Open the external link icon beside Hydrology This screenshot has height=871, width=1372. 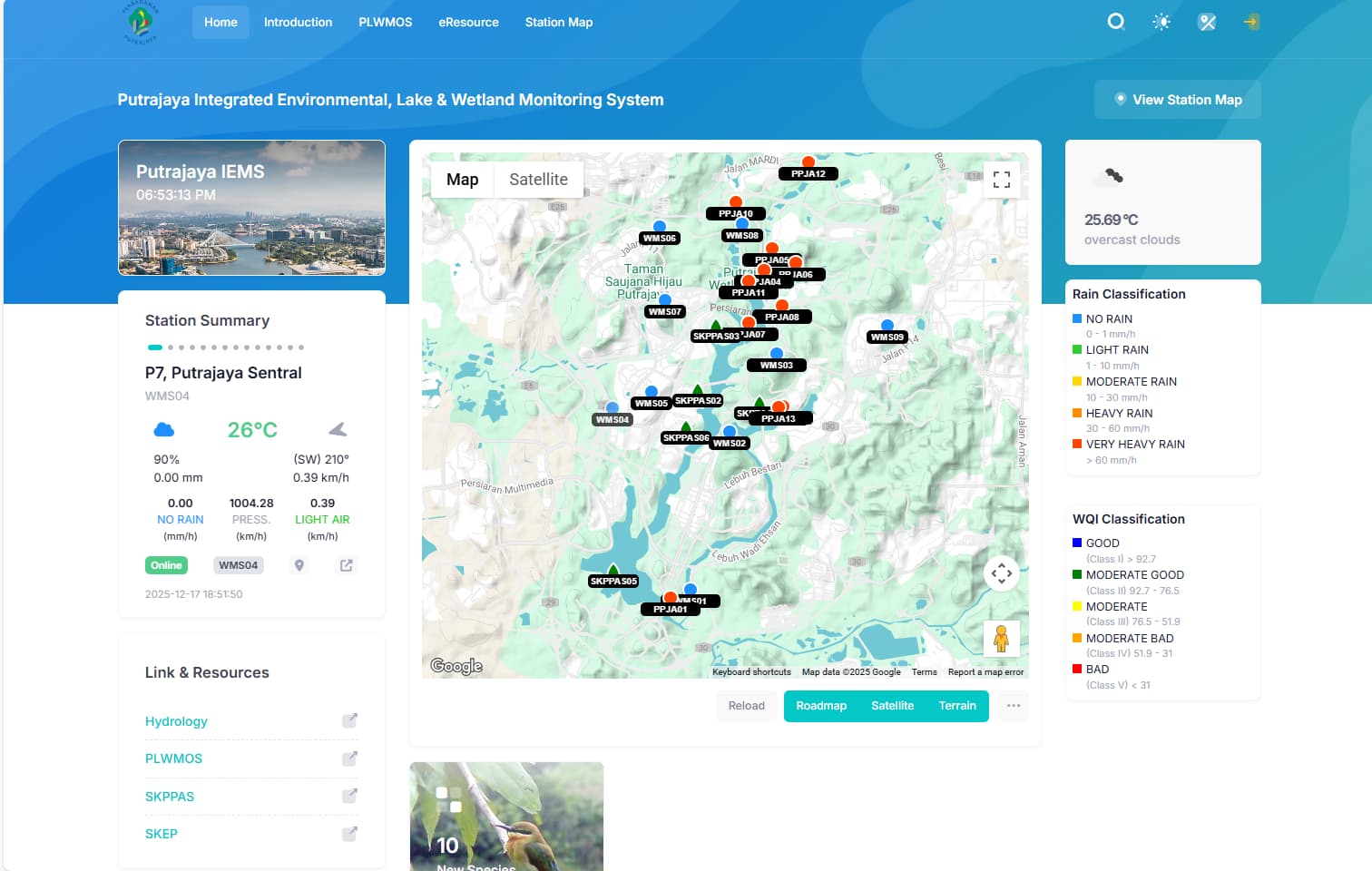coord(349,720)
